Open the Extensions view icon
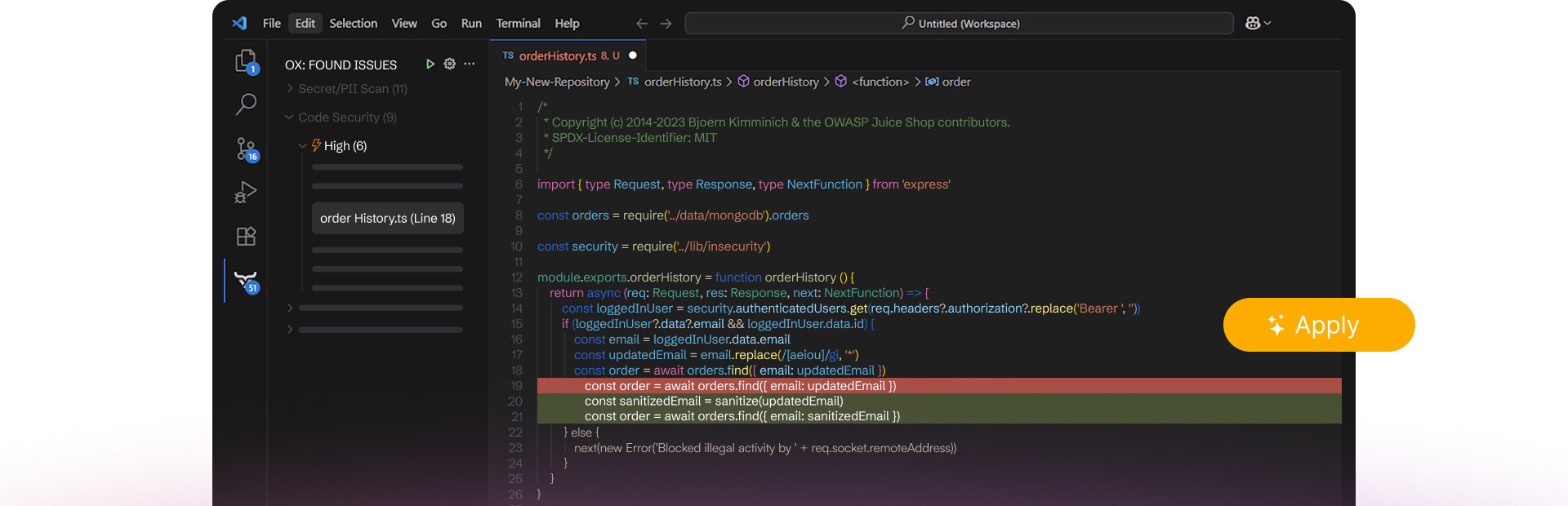The image size is (1568, 506). click(x=246, y=237)
